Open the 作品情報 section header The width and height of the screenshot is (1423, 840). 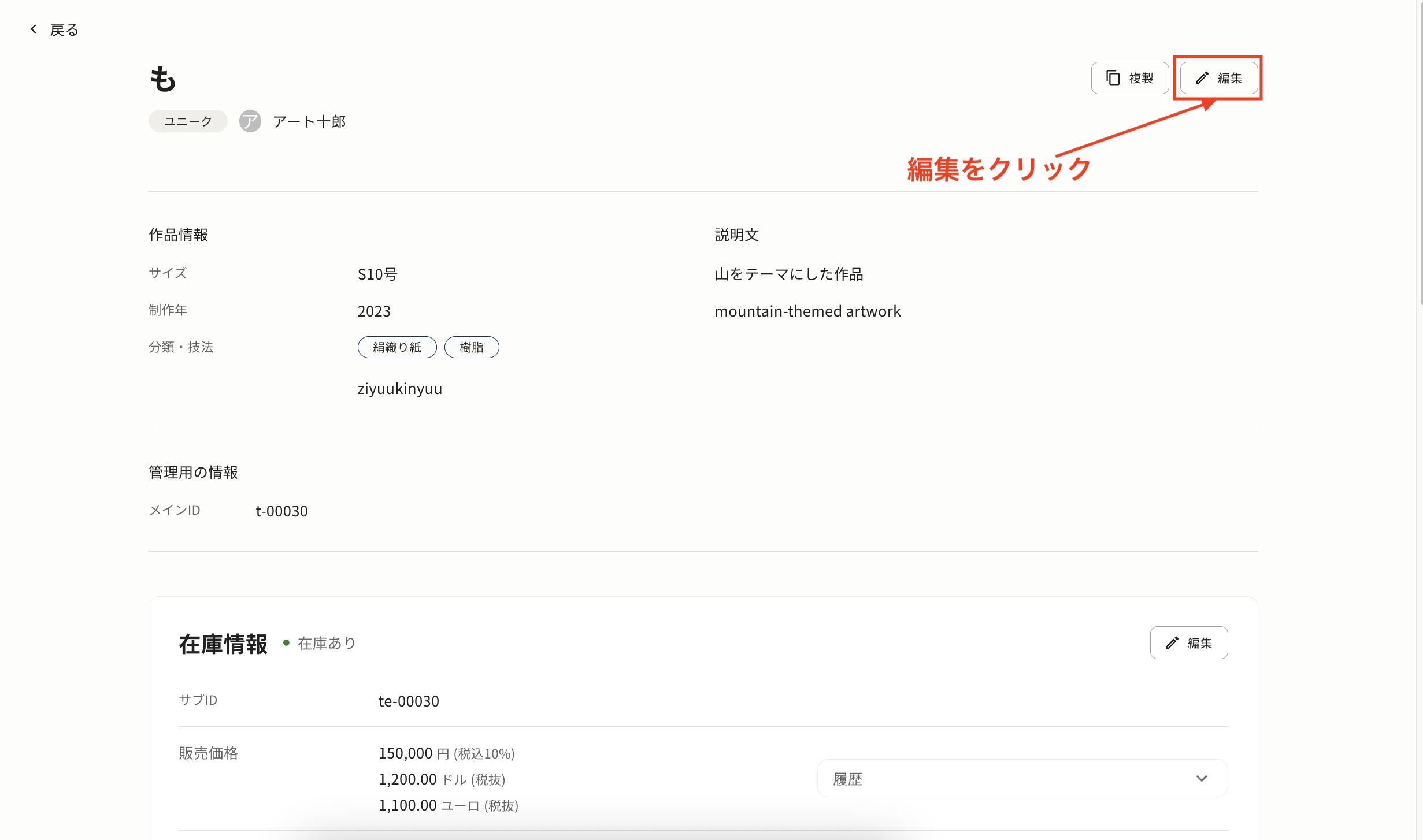coord(177,235)
